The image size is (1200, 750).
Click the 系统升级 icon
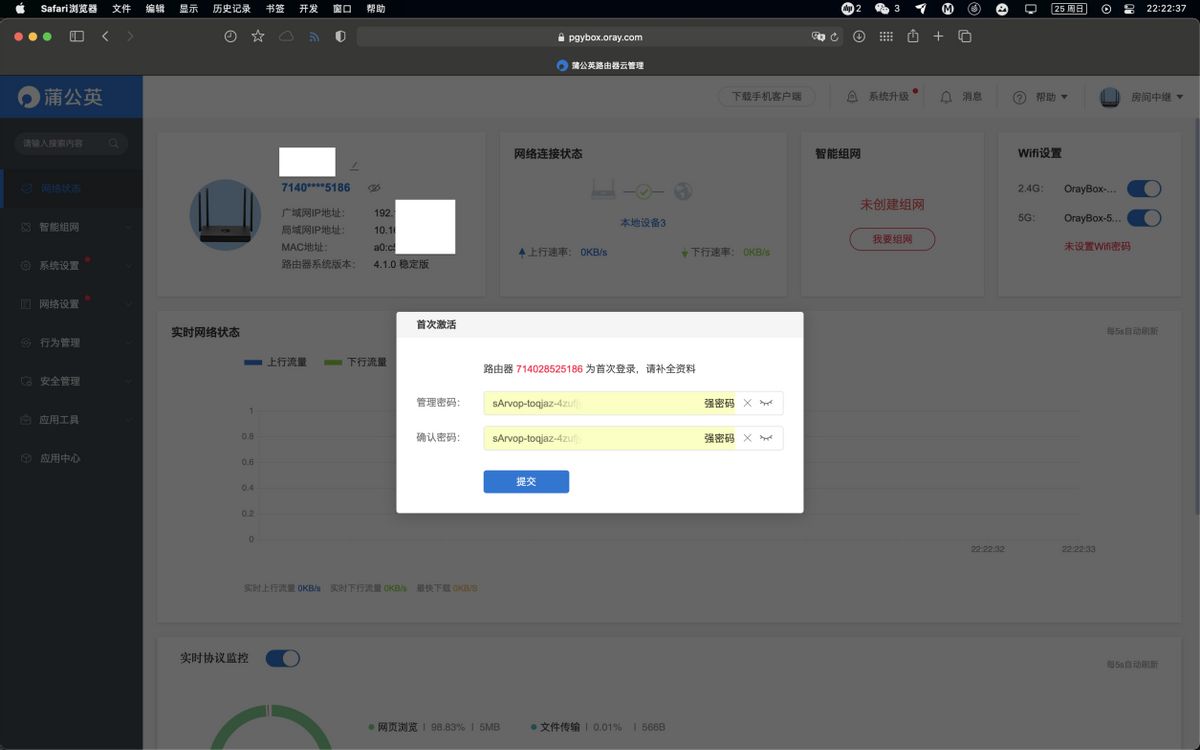point(852,97)
